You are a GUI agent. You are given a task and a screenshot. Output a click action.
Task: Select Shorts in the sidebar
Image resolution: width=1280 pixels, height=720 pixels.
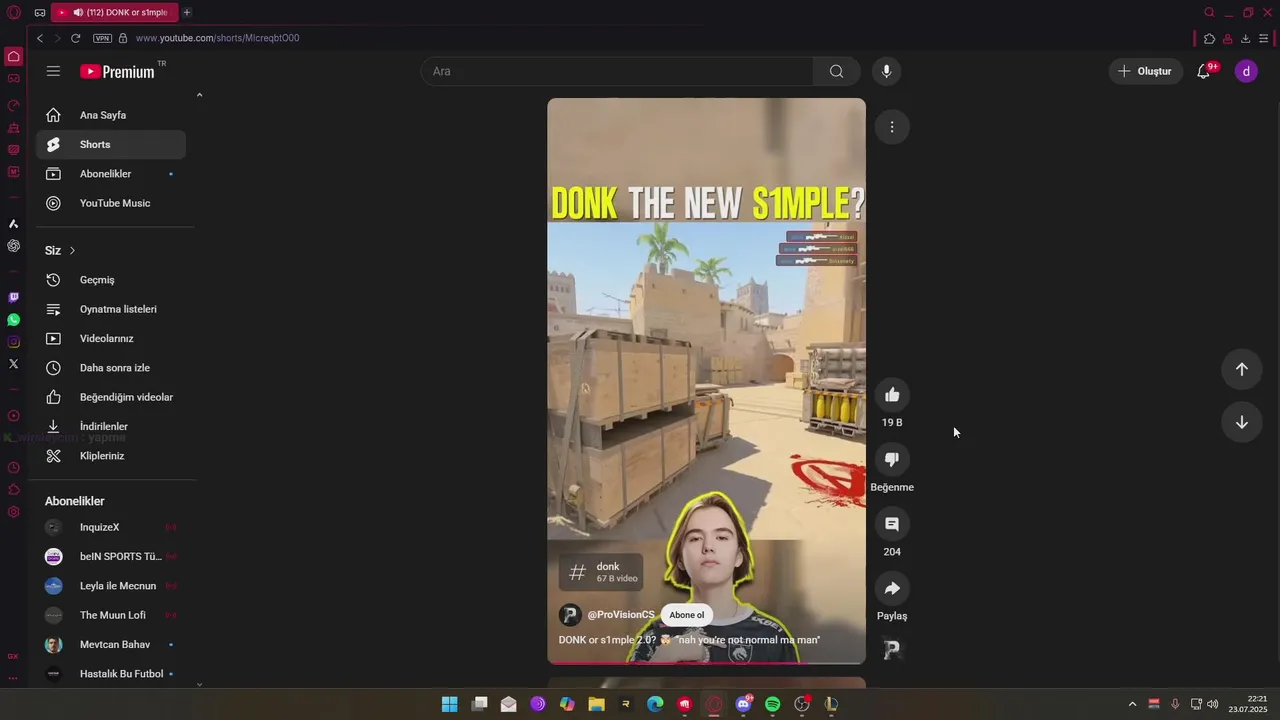[x=111, y=144]
